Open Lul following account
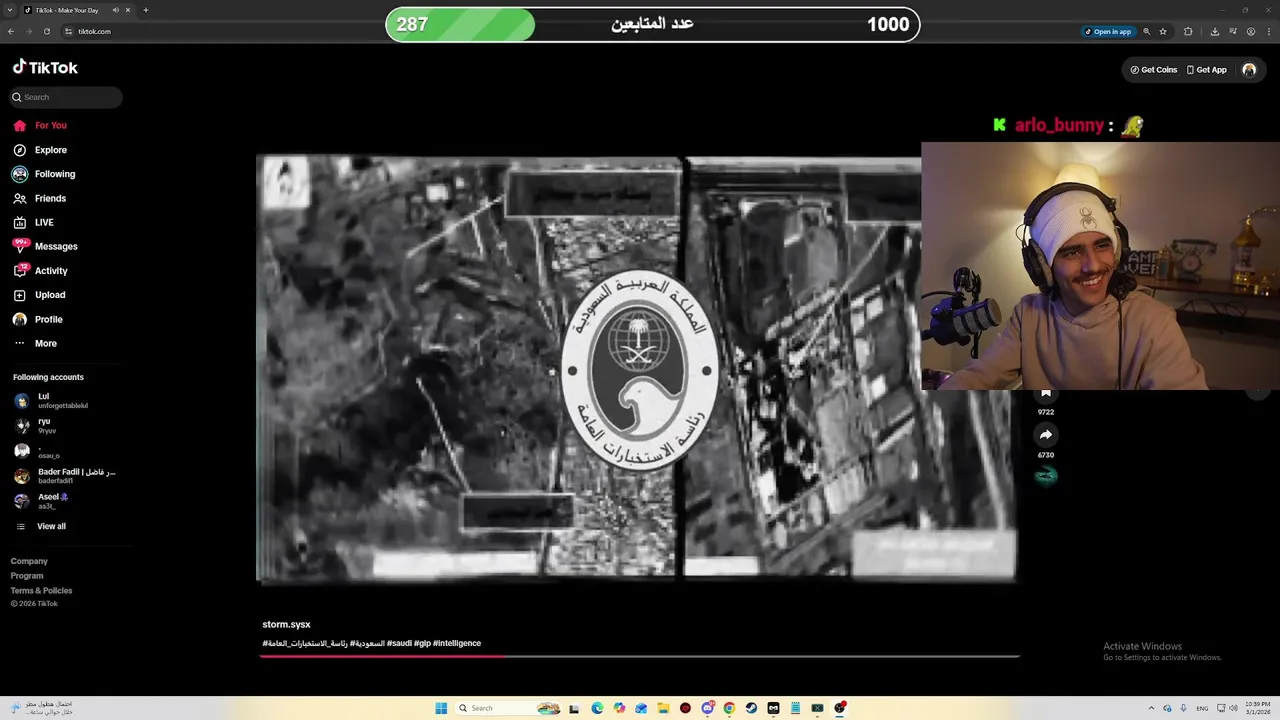 tap(51, 400)
